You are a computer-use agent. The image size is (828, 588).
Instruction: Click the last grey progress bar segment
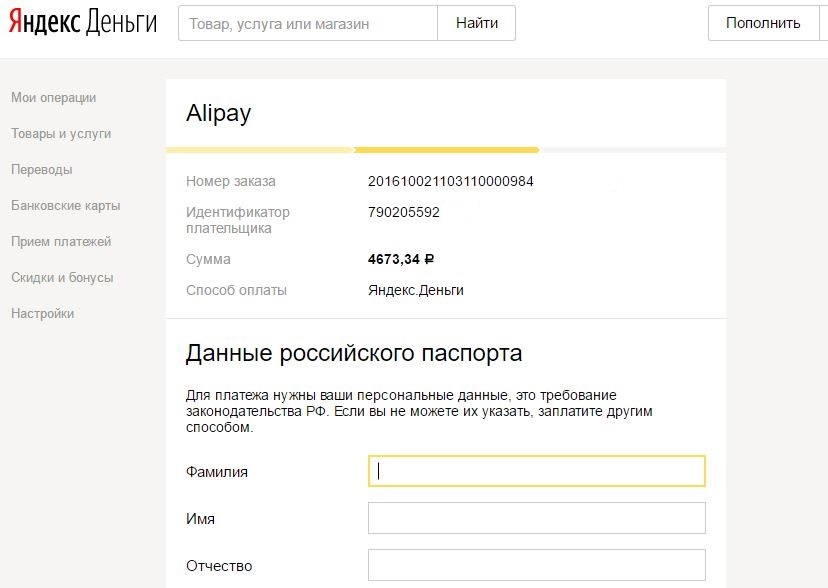[x=632, y=150]
